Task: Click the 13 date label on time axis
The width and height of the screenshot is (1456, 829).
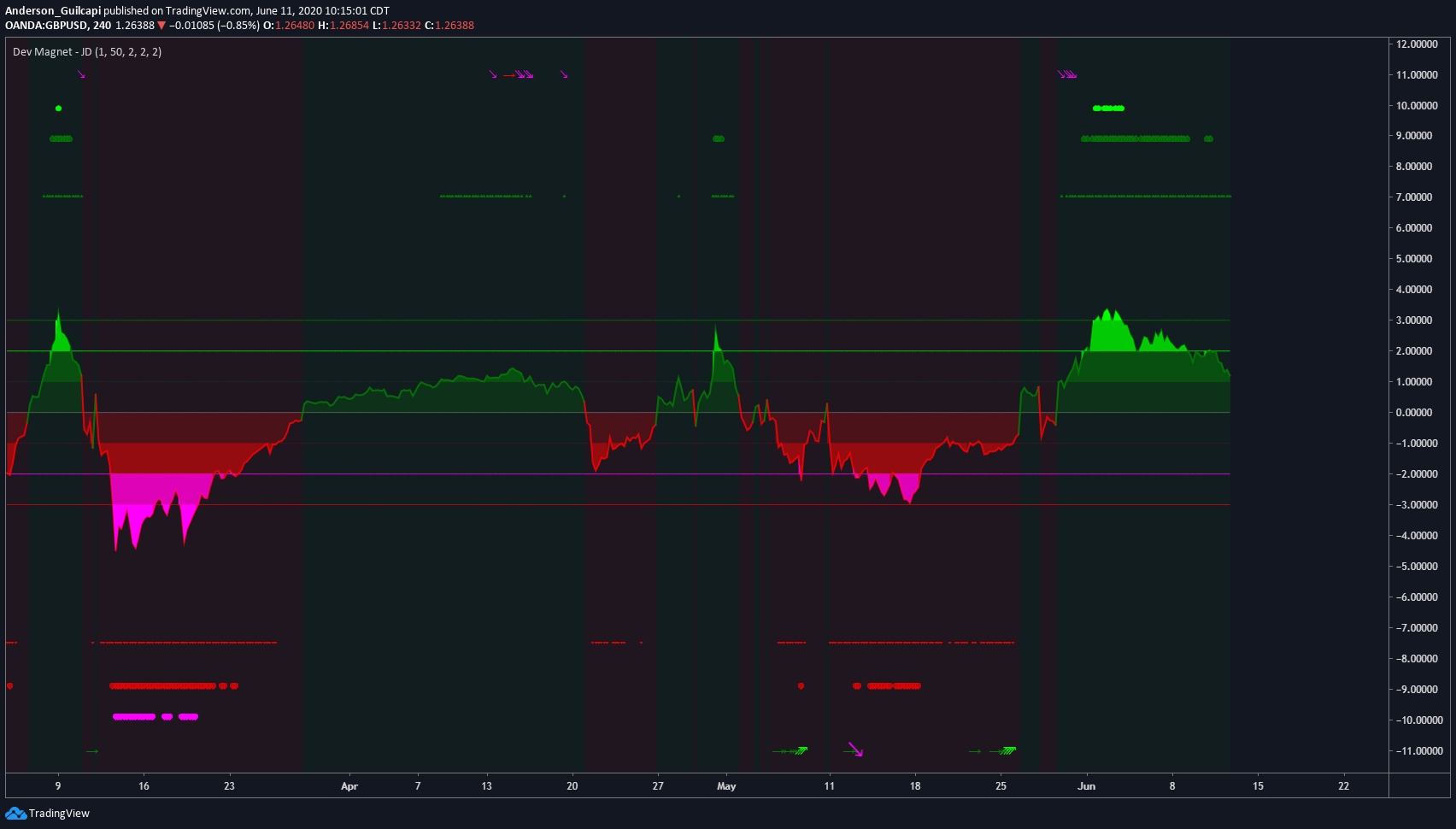Action: click(x=486, y=786)
